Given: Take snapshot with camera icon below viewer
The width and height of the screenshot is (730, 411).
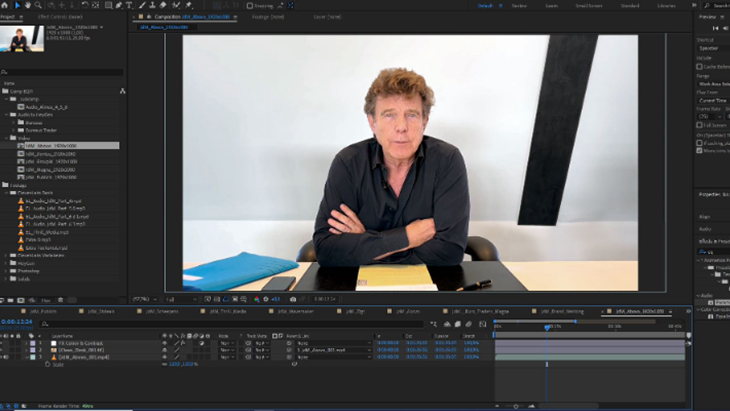Looking at the screenshot, I should click(x=293, y=299).
